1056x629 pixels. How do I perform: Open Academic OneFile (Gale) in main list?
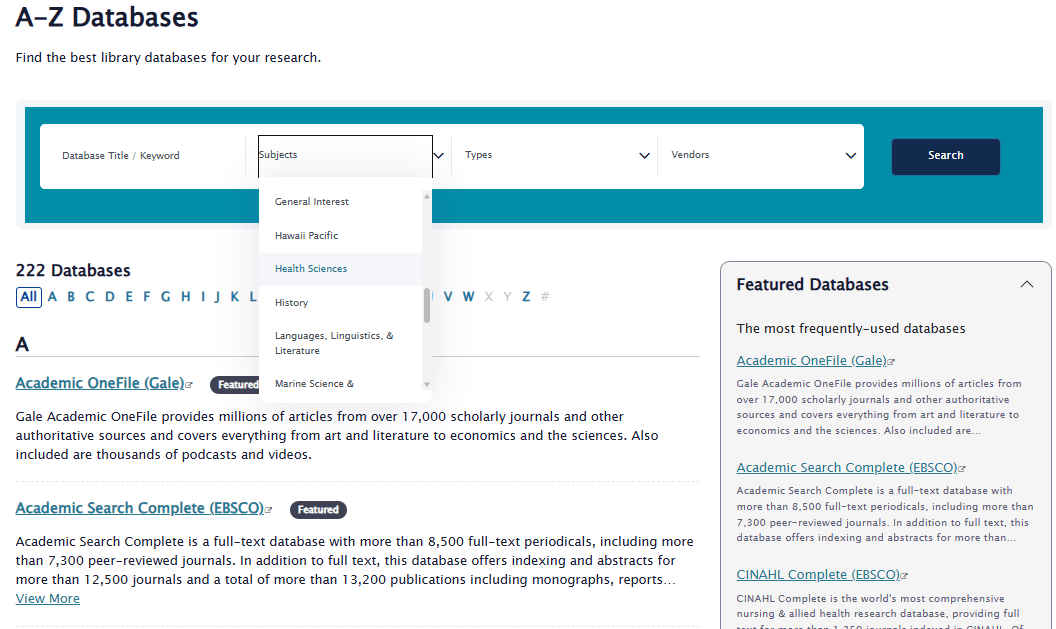point(100,383)
